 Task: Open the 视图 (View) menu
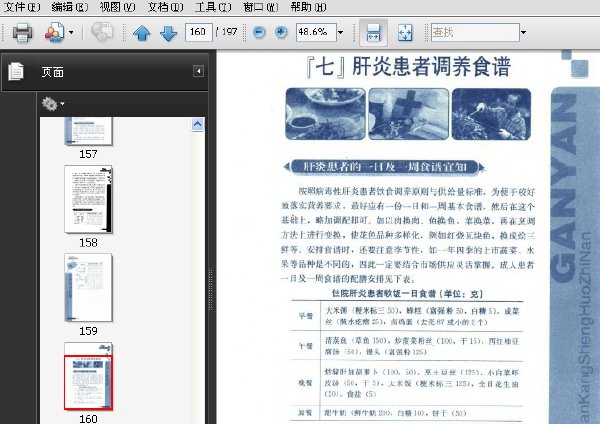[x=117, y=7]
